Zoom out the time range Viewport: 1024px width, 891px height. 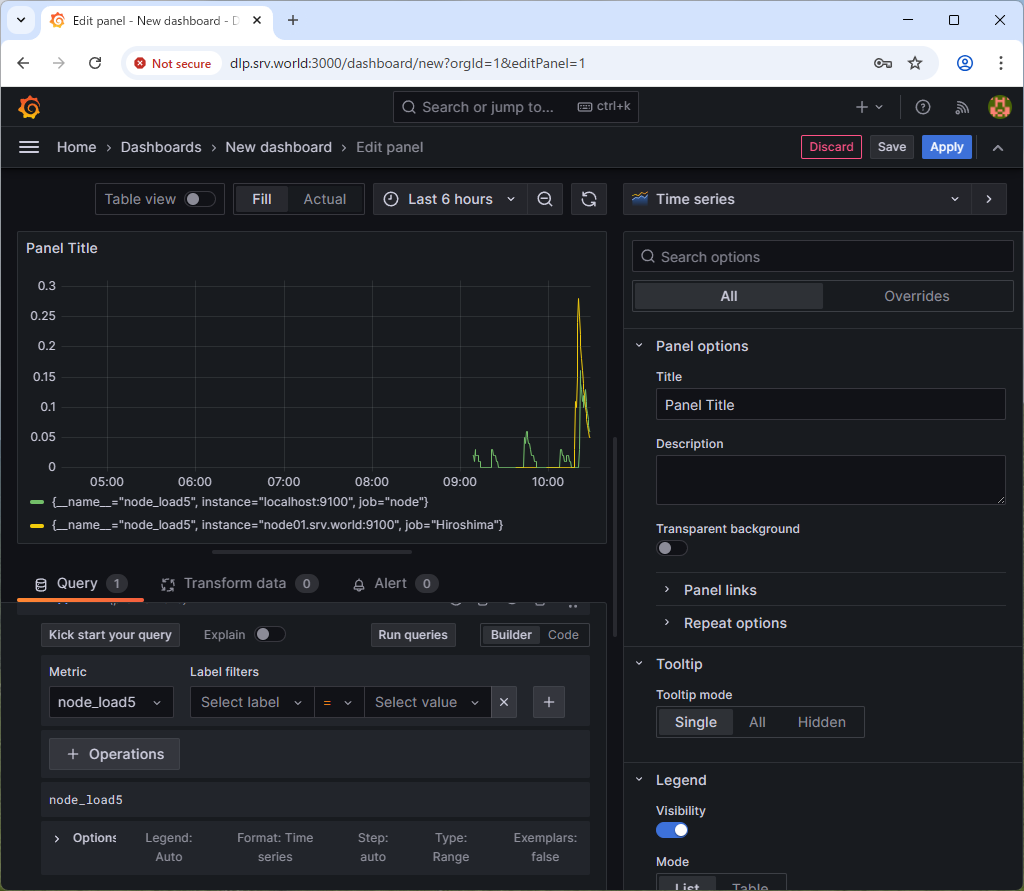pos(545,199)
